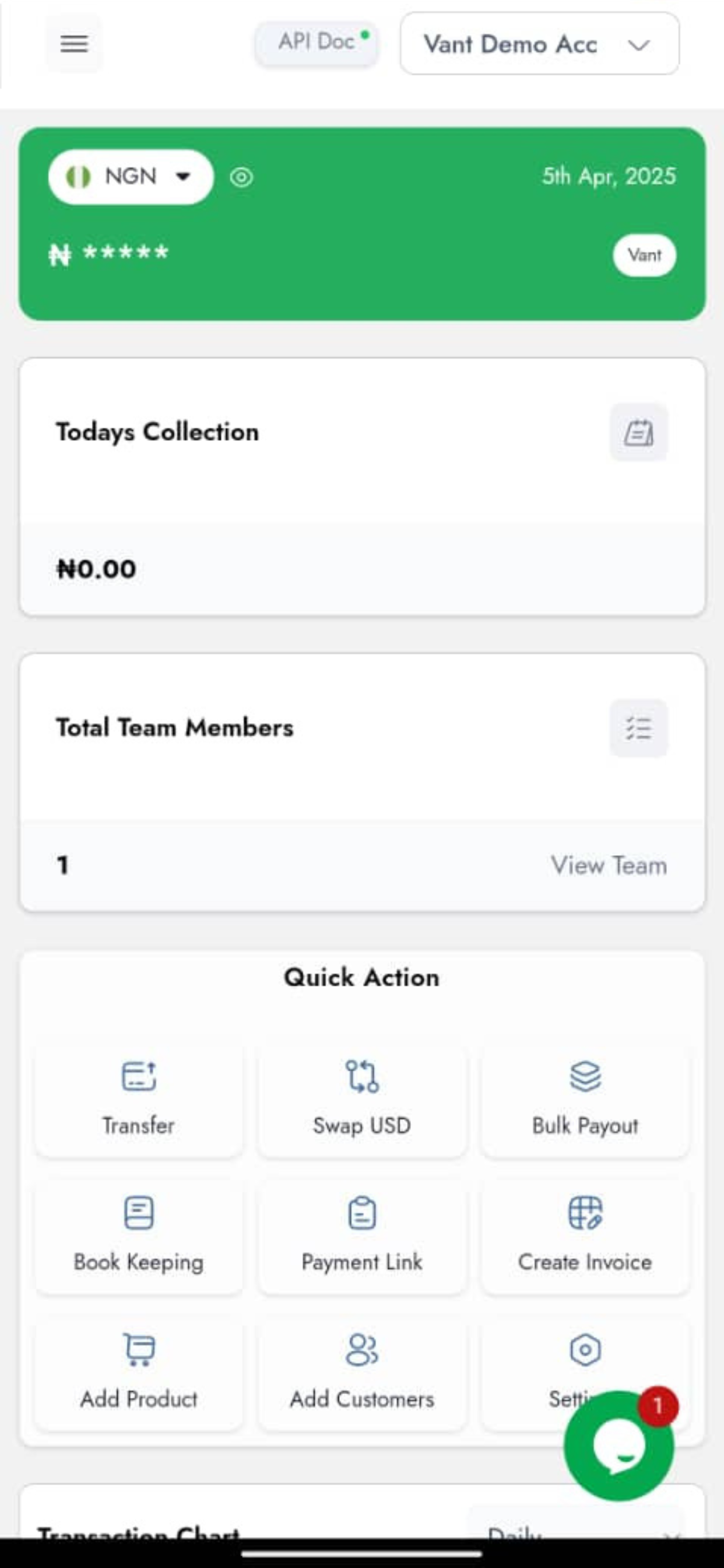Image resolution: width=724 pixels, height=1568 pixels.
Task: Click the hidden Naira balance amount
Action: 108,254
